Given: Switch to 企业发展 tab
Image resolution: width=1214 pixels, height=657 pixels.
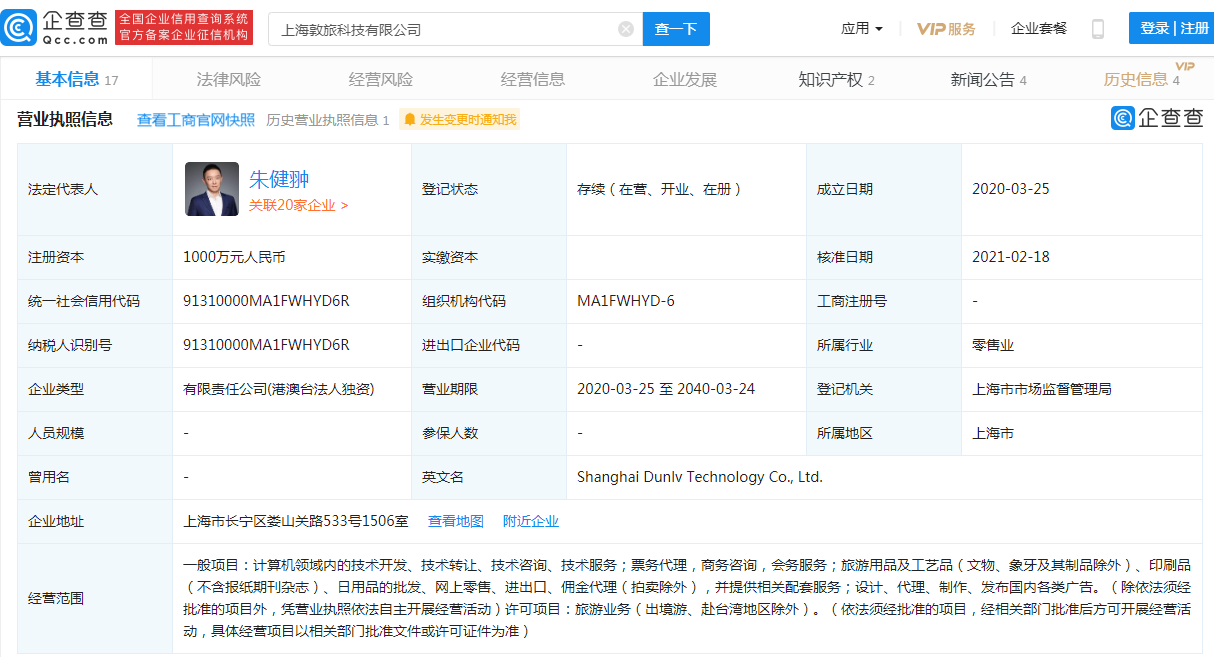Looking at the screenshot, I should [685, 79].
